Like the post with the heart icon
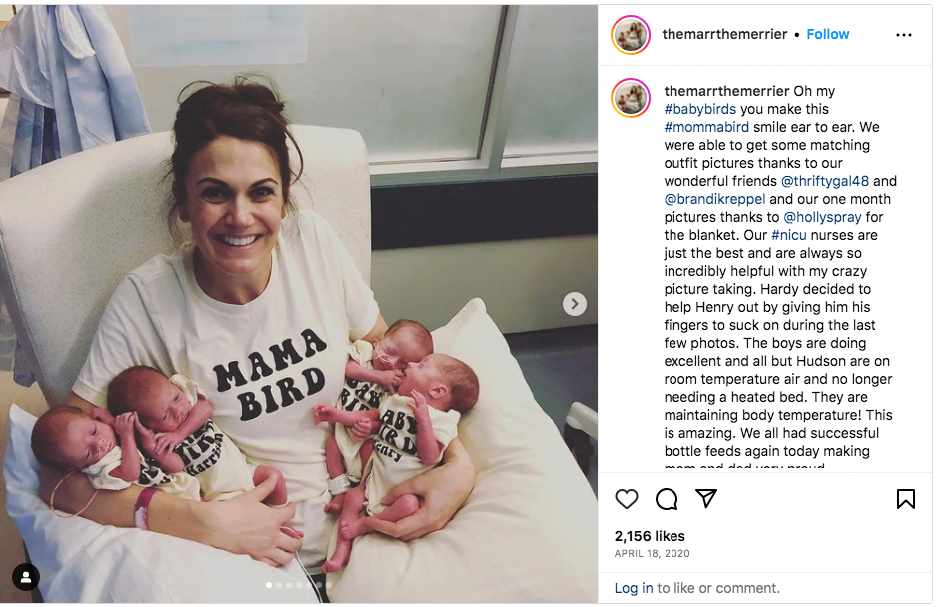The height and width of the screenshot is (607, 936). click(x=627, y=499)
